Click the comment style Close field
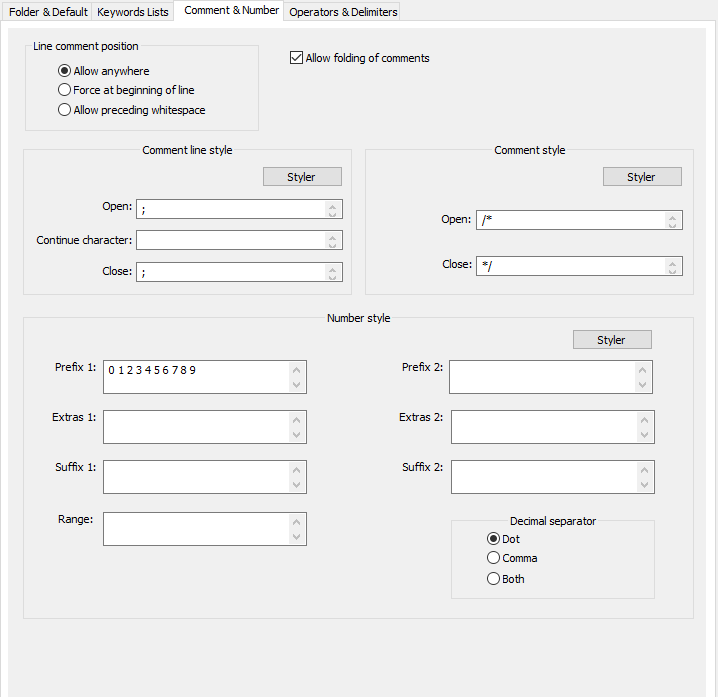This screenshot has width=718, height=697. coord(570,266)
